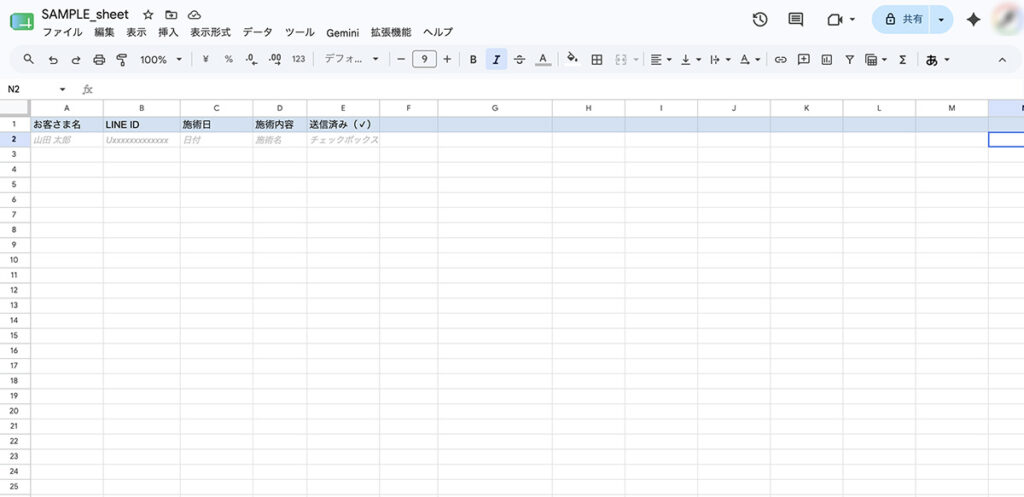Open the table views dropdown

876,59
